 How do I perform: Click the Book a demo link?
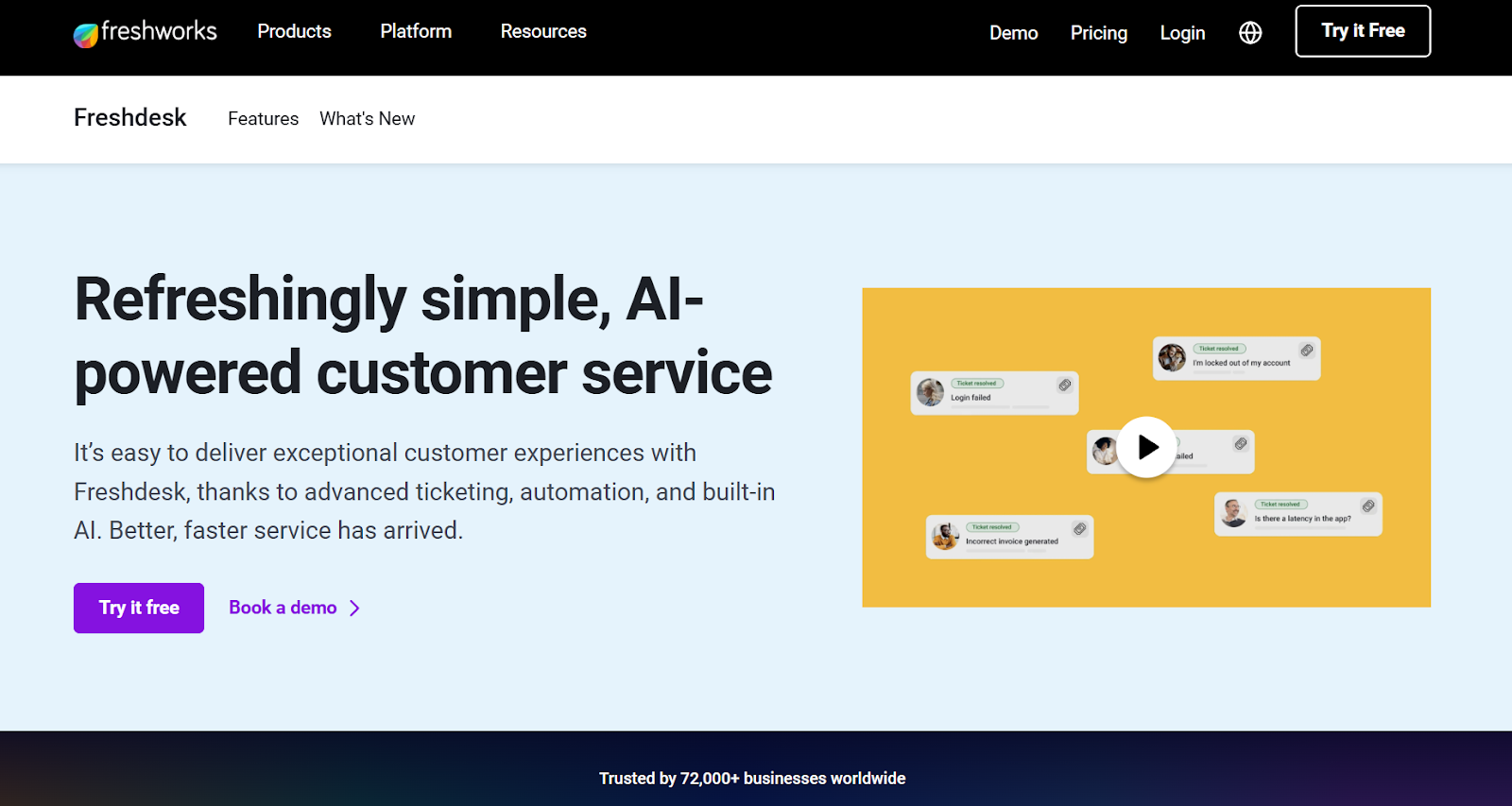tap(283, 608)
